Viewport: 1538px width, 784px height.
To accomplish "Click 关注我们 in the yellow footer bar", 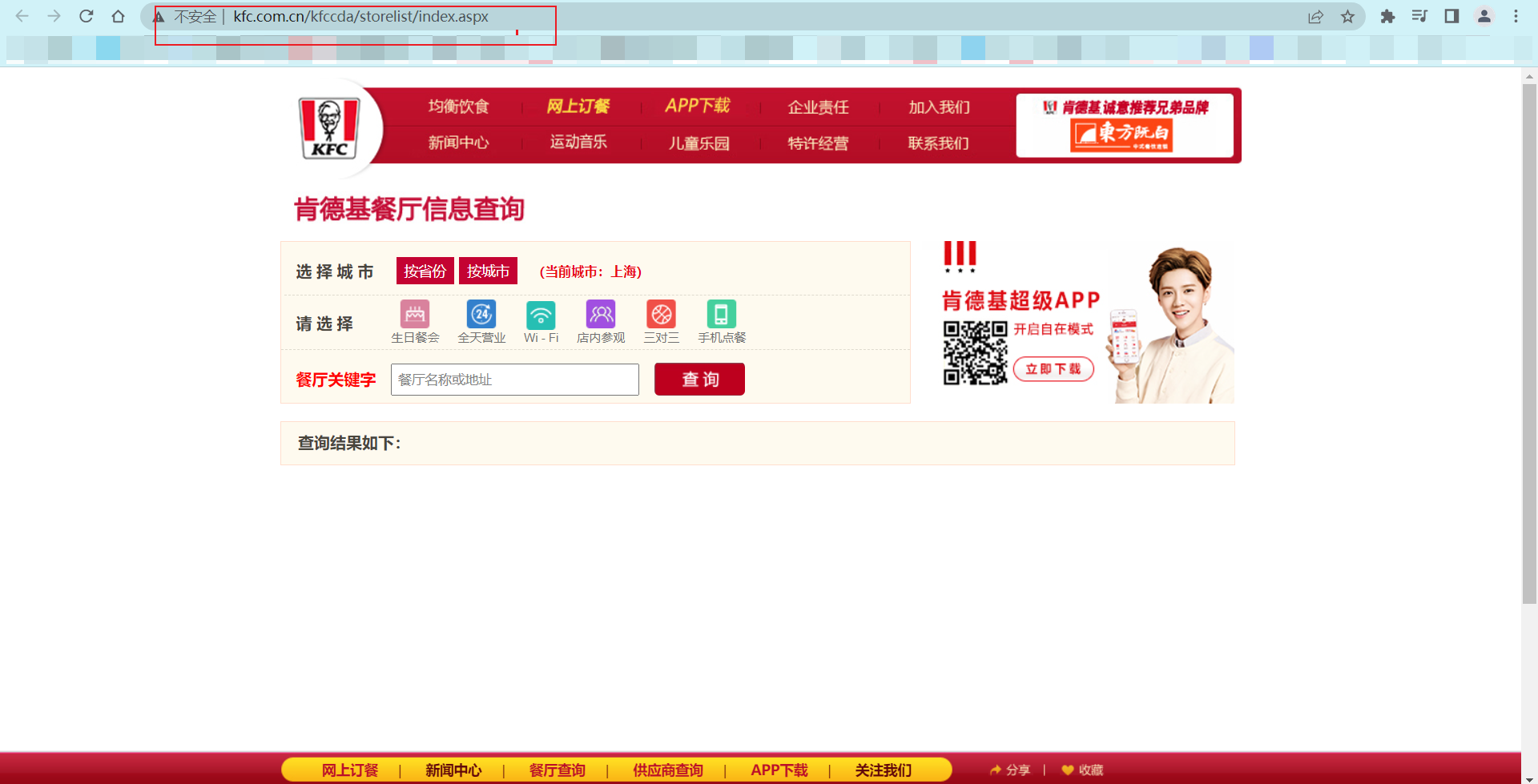I will 883,770.
